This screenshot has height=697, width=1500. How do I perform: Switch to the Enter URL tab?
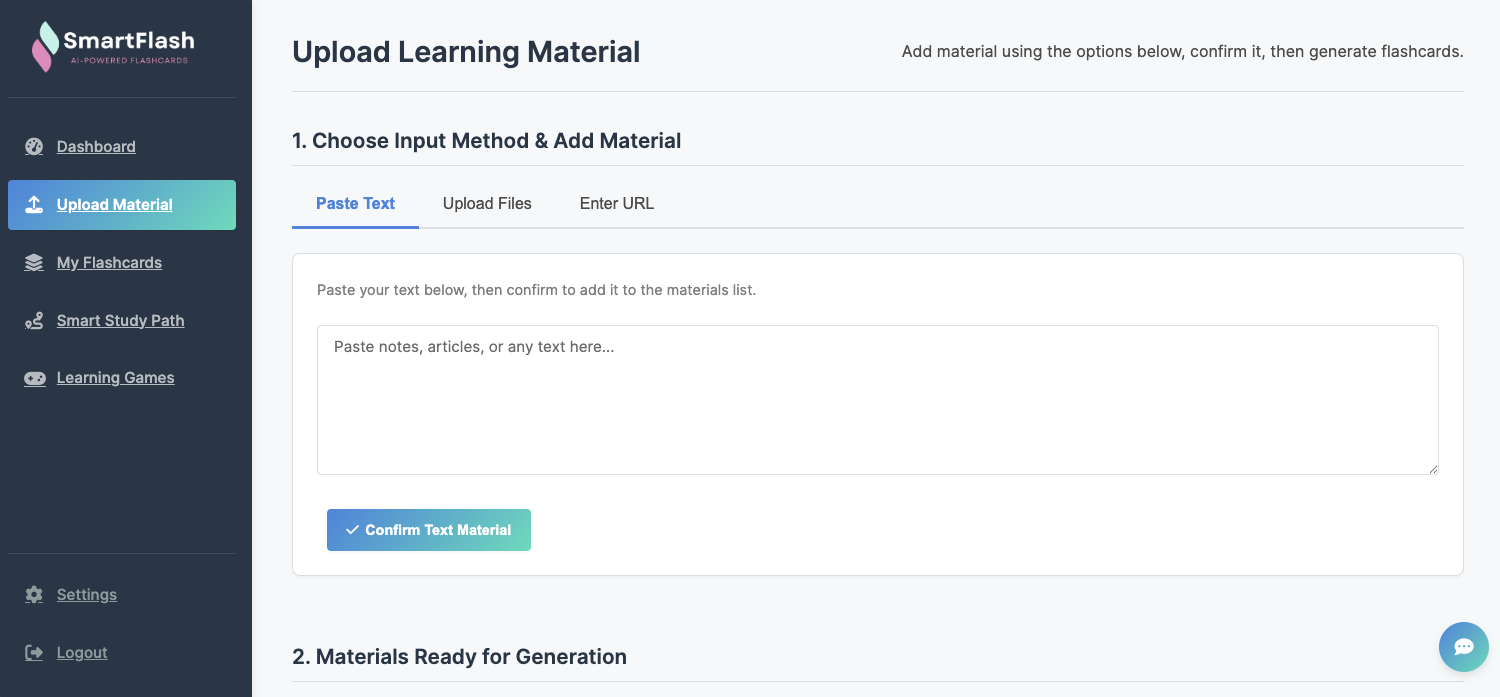pyautogui.click(x=616, y=204)
